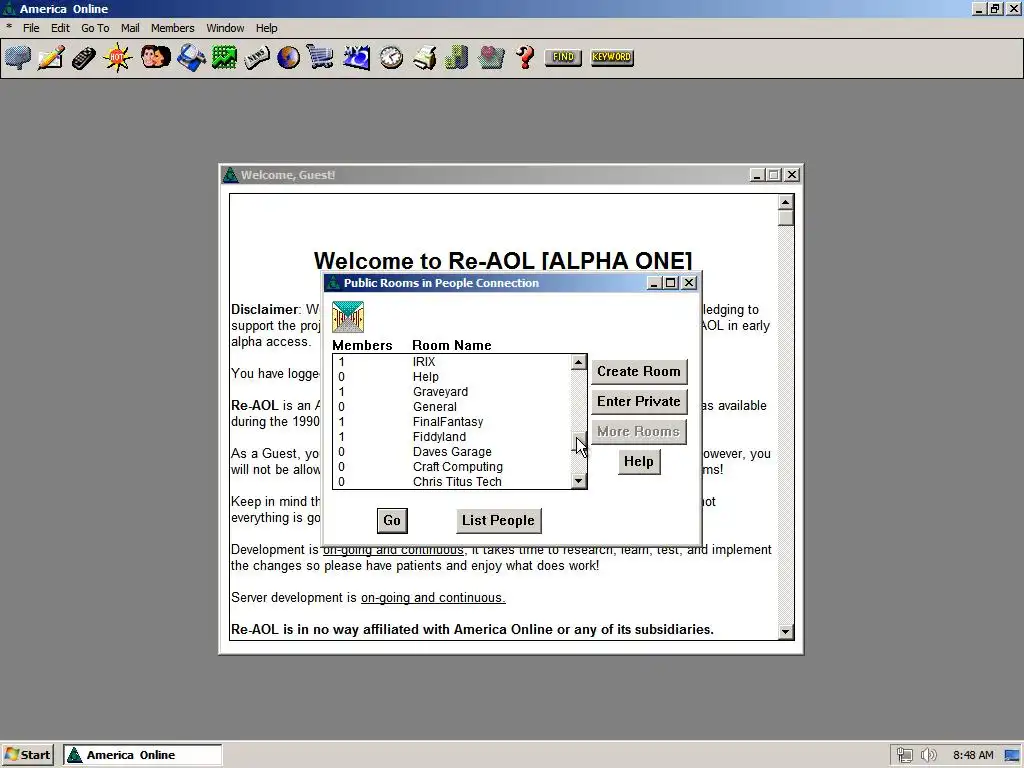Open the My AOL icon
This screenshot has height=768, width=1024.
356,57
